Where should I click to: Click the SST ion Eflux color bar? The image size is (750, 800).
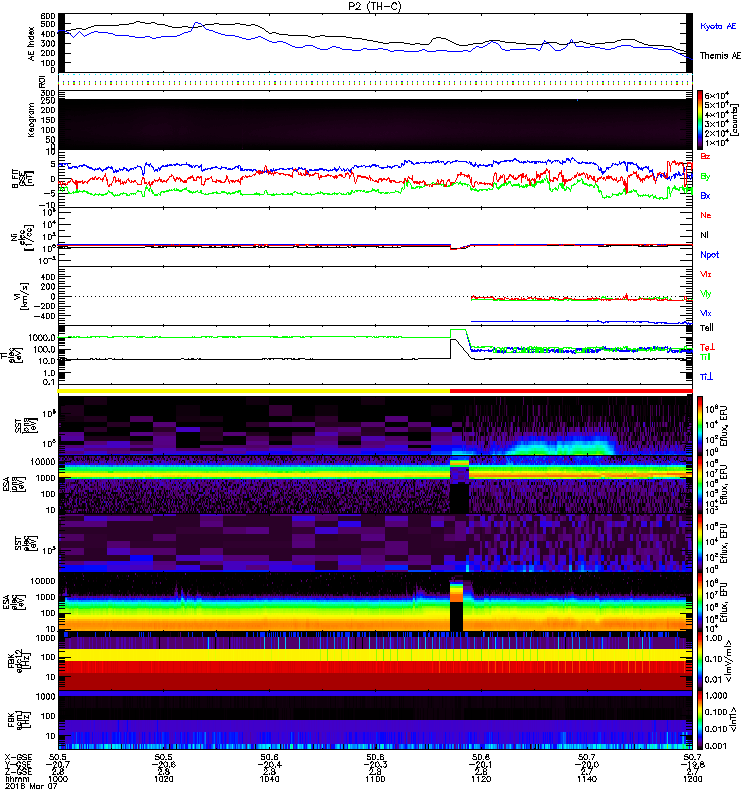(700, 425)
